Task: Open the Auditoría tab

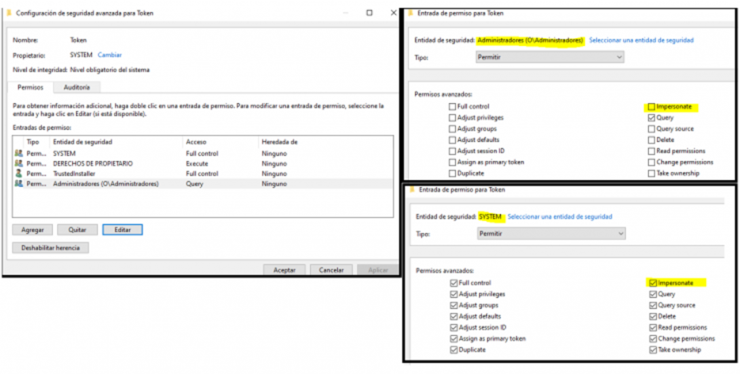Action: point(76,87)
